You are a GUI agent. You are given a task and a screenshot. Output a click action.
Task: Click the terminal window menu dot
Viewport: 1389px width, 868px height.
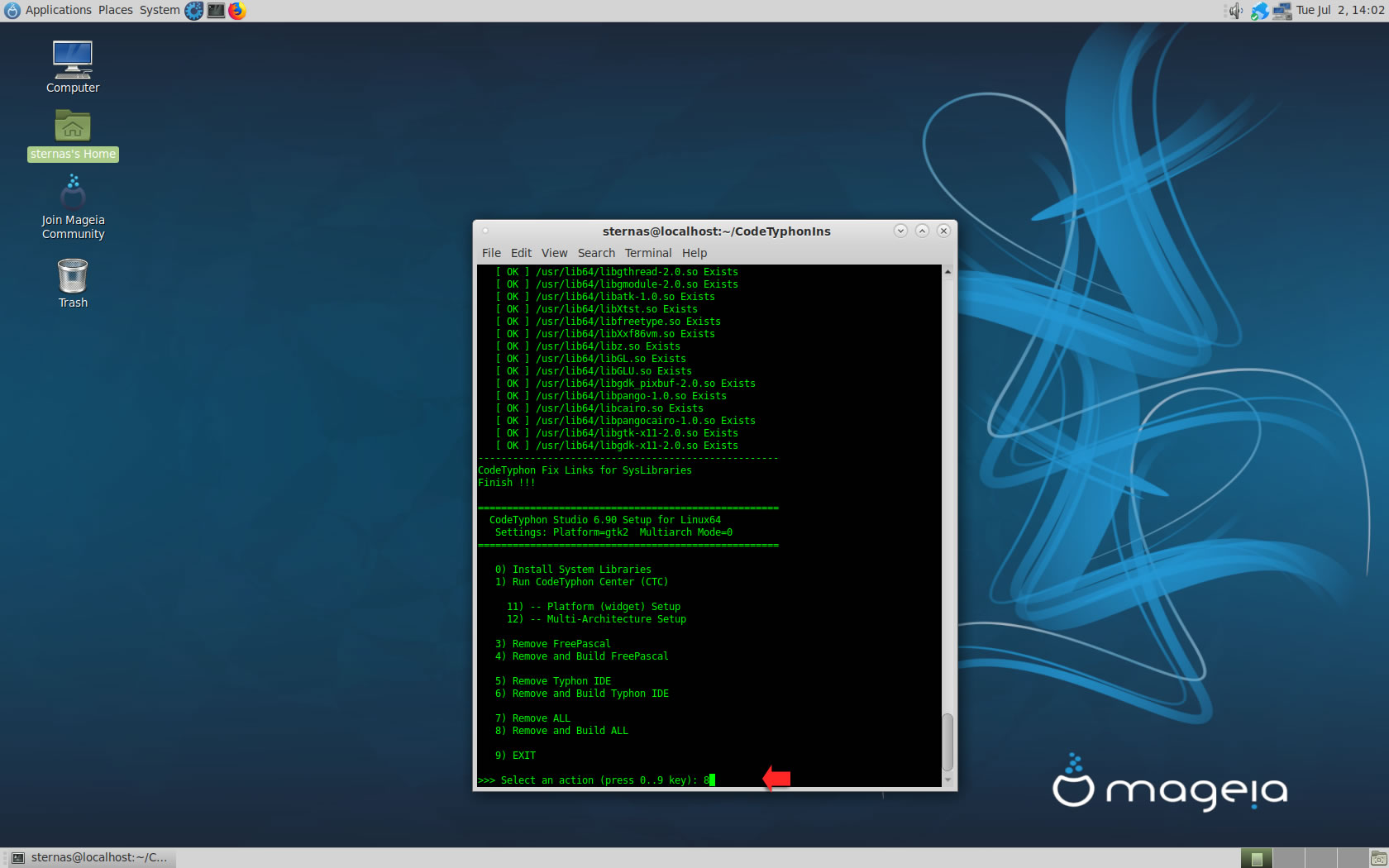point(485,231)
